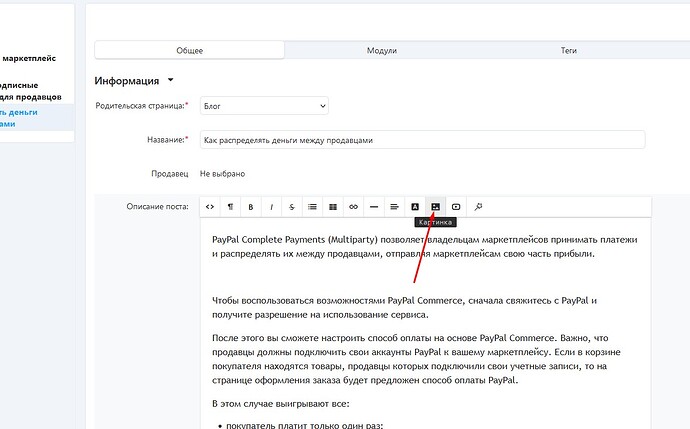Screen dimensions: 690x429
Task: Toggle HTML source code view
Action: click(x=210, y=207)
